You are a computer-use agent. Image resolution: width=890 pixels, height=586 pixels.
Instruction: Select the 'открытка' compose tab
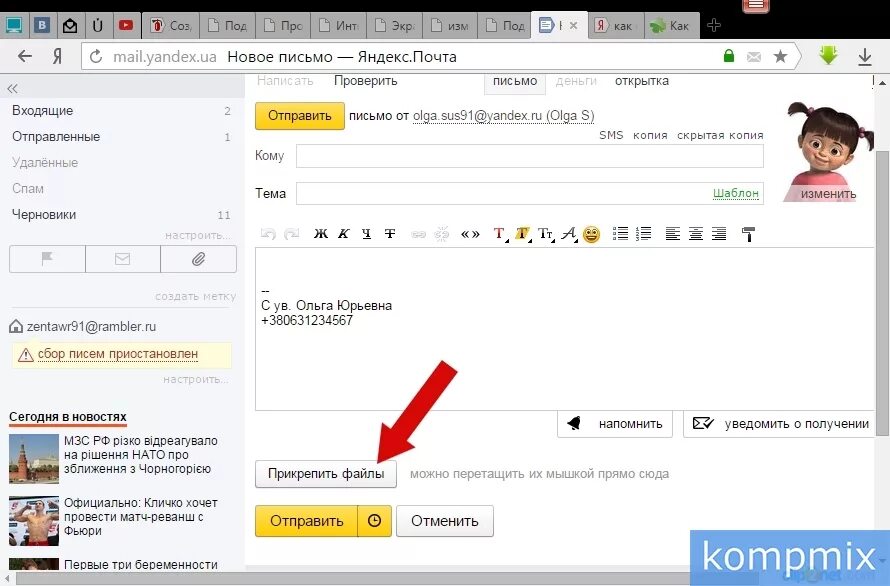[642, 81]
